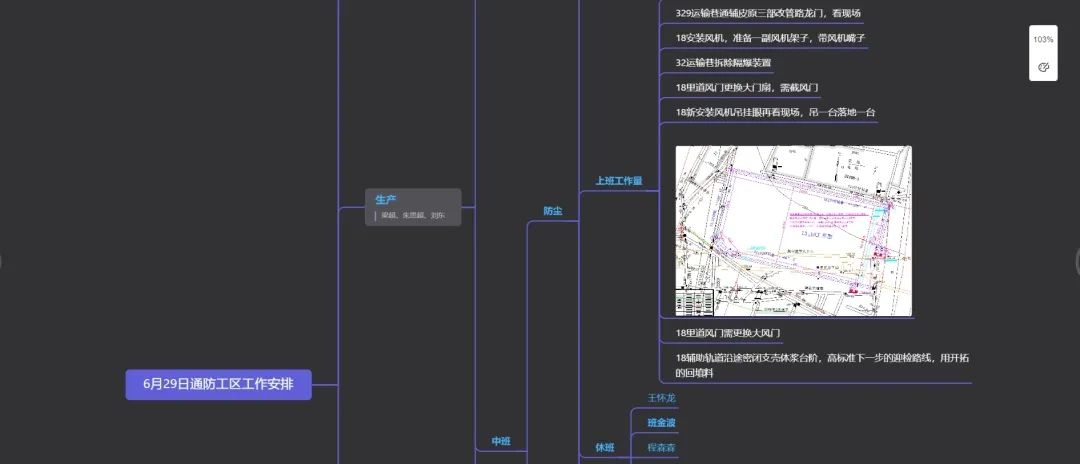Click the 中班 branch node

click(500, 441)
